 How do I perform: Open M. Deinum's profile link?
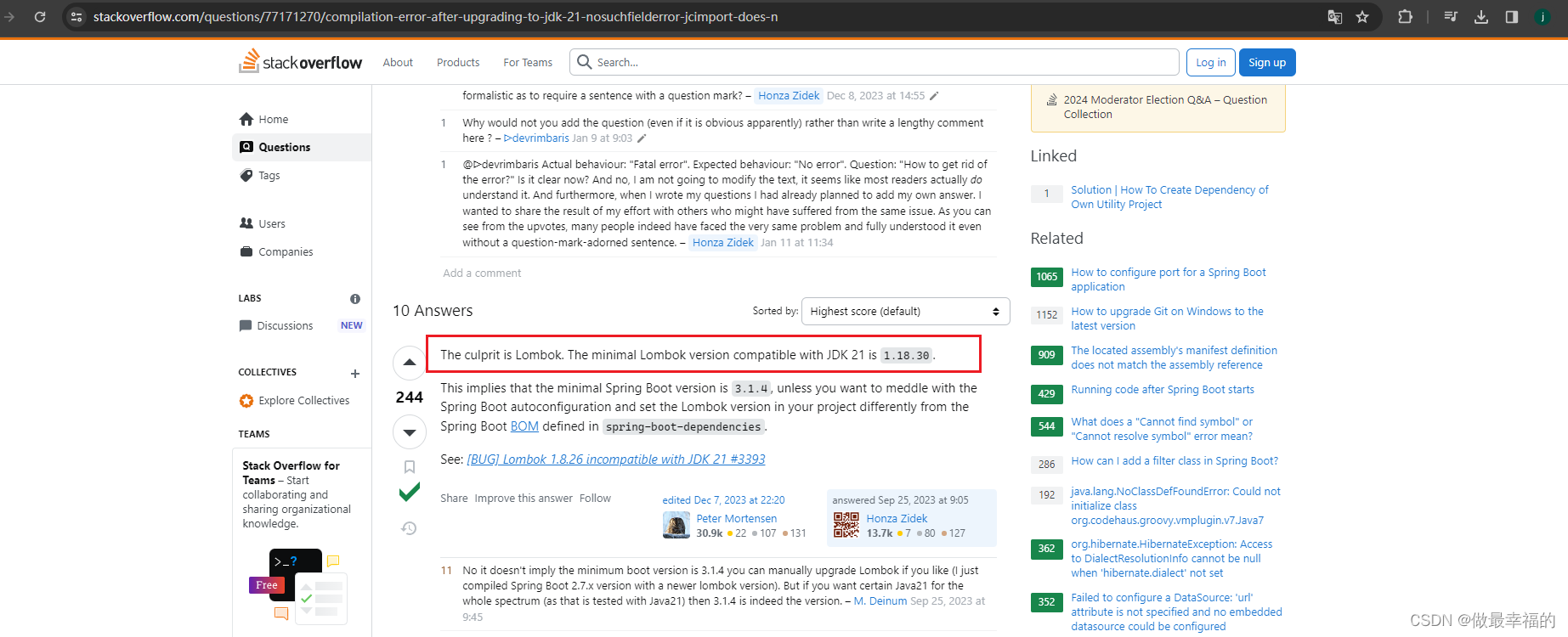pyautogui.click(x=880, y=600)
